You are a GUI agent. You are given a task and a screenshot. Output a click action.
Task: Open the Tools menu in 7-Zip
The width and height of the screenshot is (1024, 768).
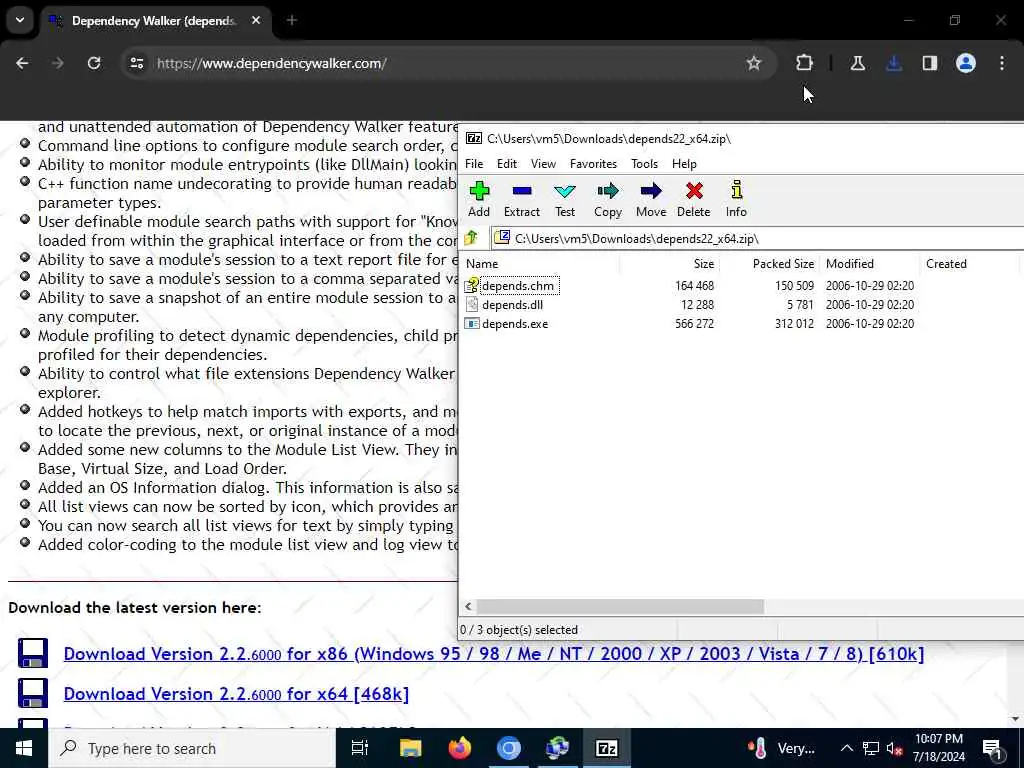pyautogui.click(x=644, y=164)
